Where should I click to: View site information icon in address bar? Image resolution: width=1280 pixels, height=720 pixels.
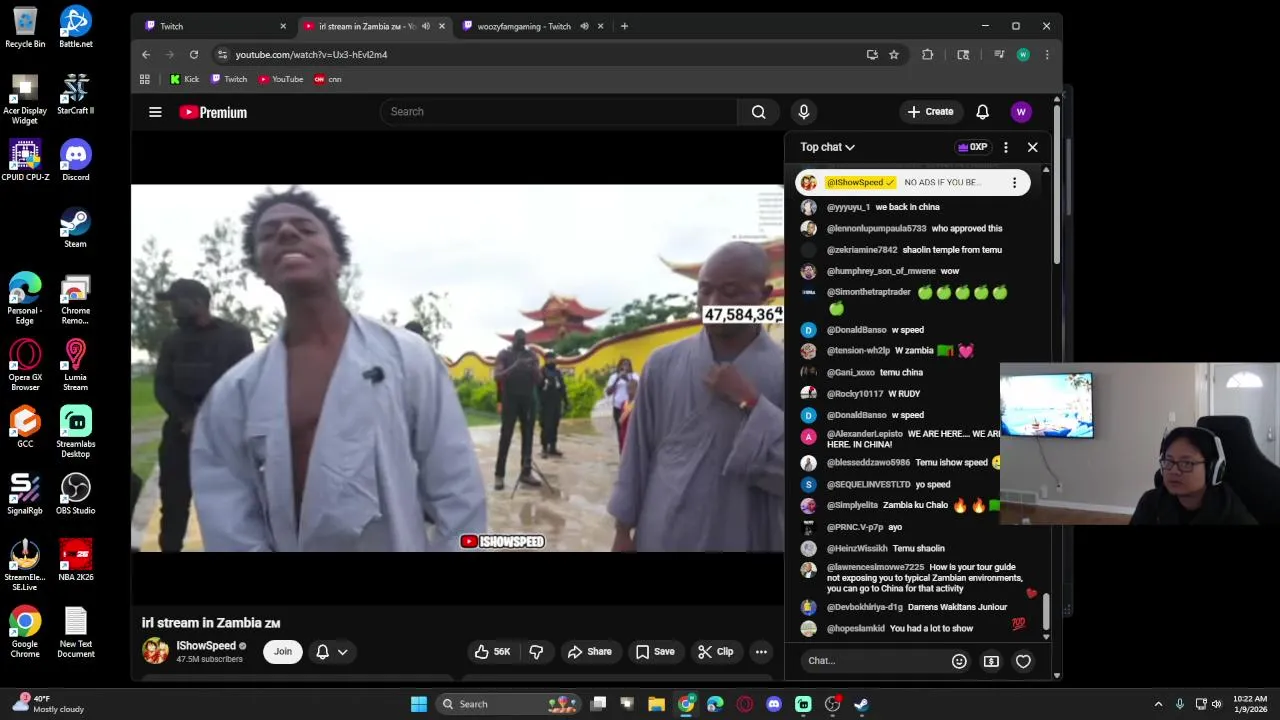pyautogui.click(x=222, y=55)
